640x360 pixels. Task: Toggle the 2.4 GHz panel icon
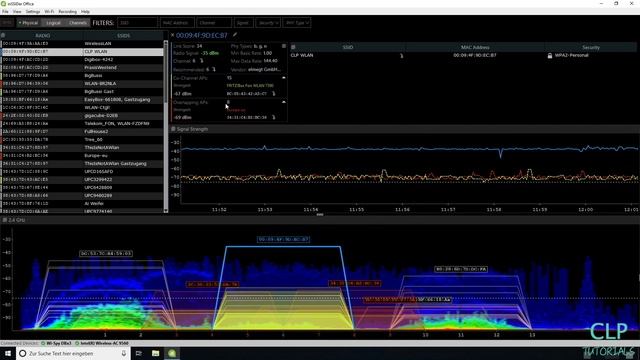click(4, 220)
